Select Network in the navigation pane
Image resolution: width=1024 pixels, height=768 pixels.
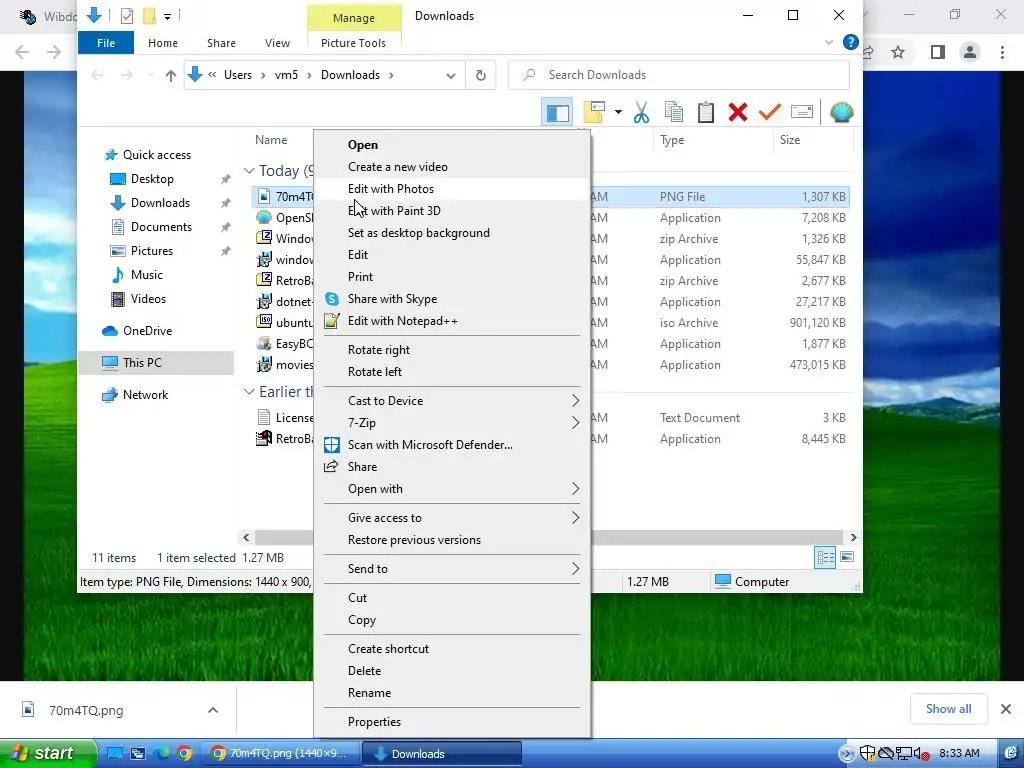(x=145, y=394)
